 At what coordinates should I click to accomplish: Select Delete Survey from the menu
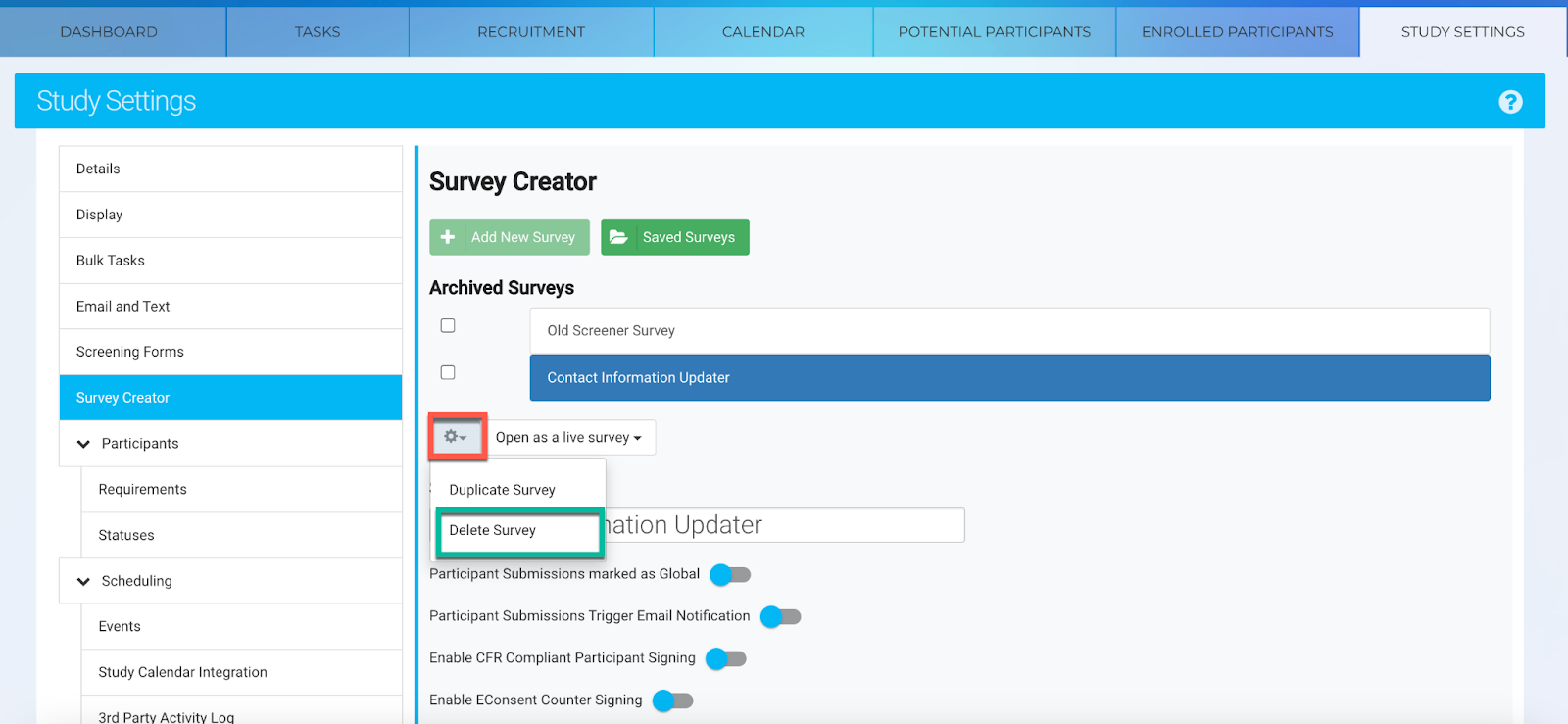pos(493,530)
